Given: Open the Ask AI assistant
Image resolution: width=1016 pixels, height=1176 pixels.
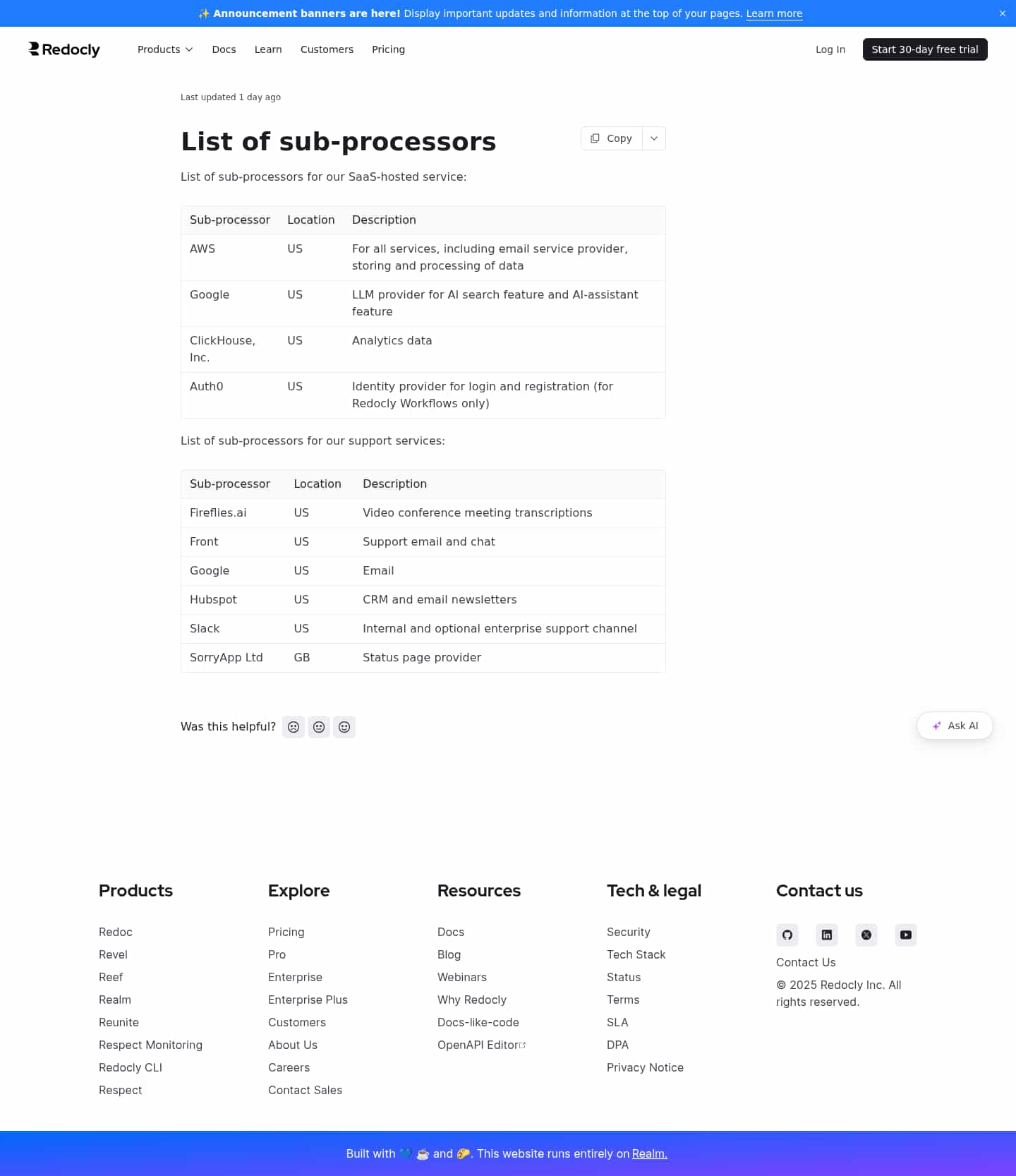Looking at the screenshot, I should 955,726.
